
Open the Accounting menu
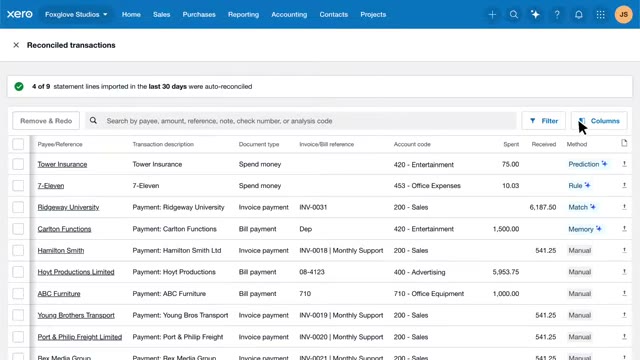coord(289,14)
